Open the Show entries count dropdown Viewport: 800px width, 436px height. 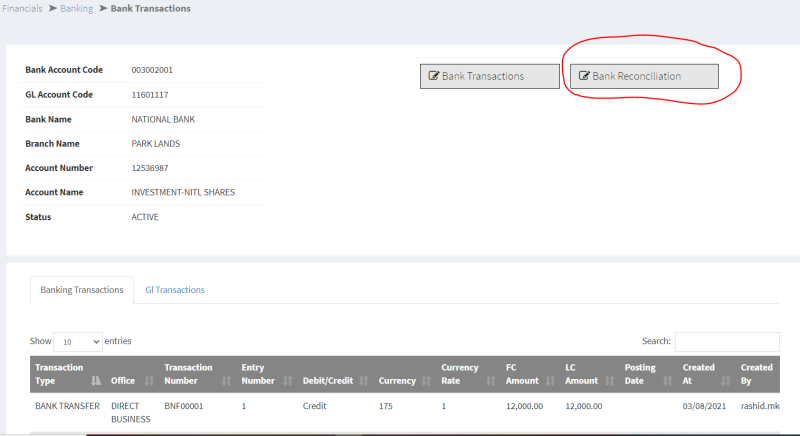point(77,342)
